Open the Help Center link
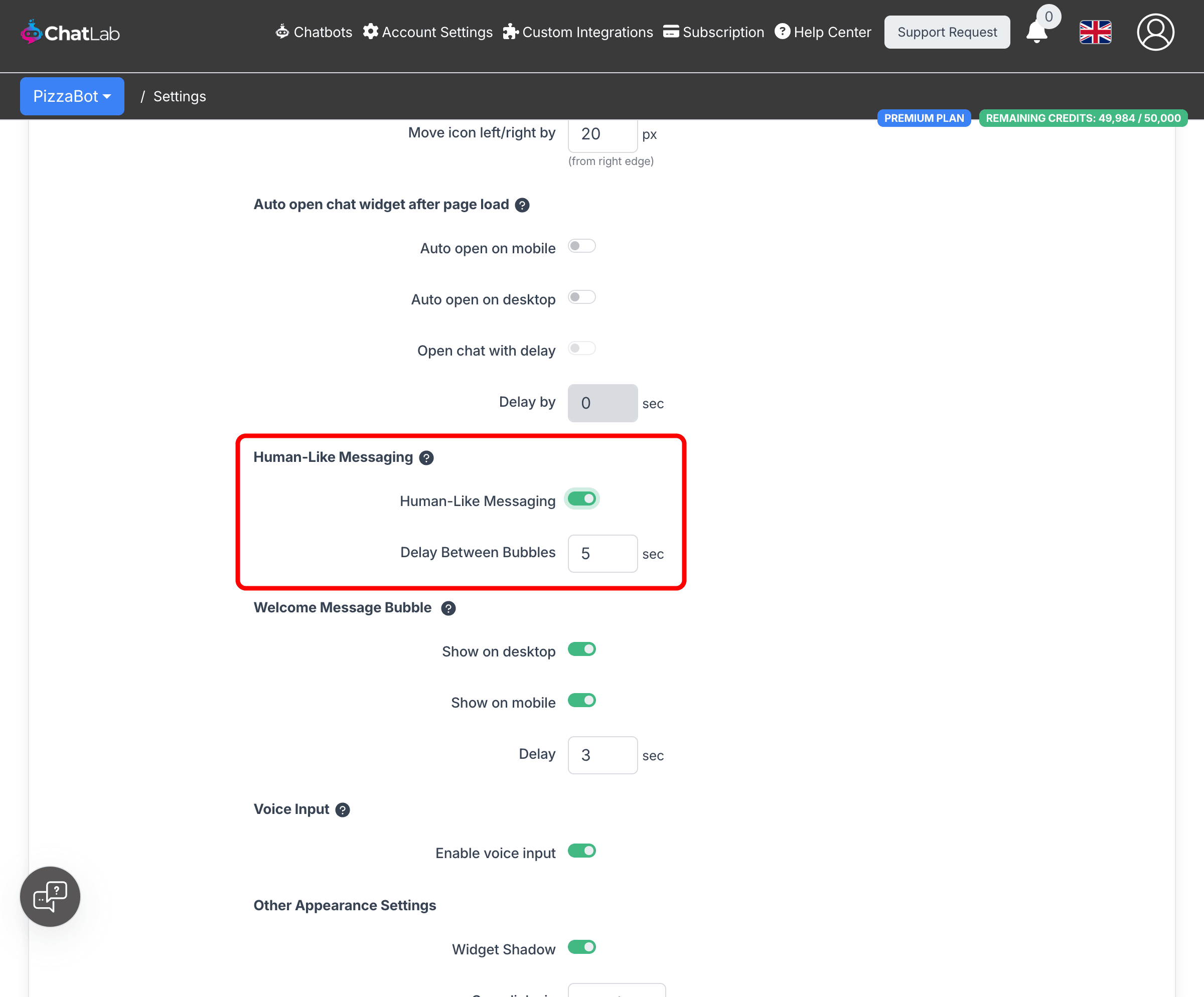The width and height of the screenshot is (1204, 997). pyautogui.click(x=823, y=32)
